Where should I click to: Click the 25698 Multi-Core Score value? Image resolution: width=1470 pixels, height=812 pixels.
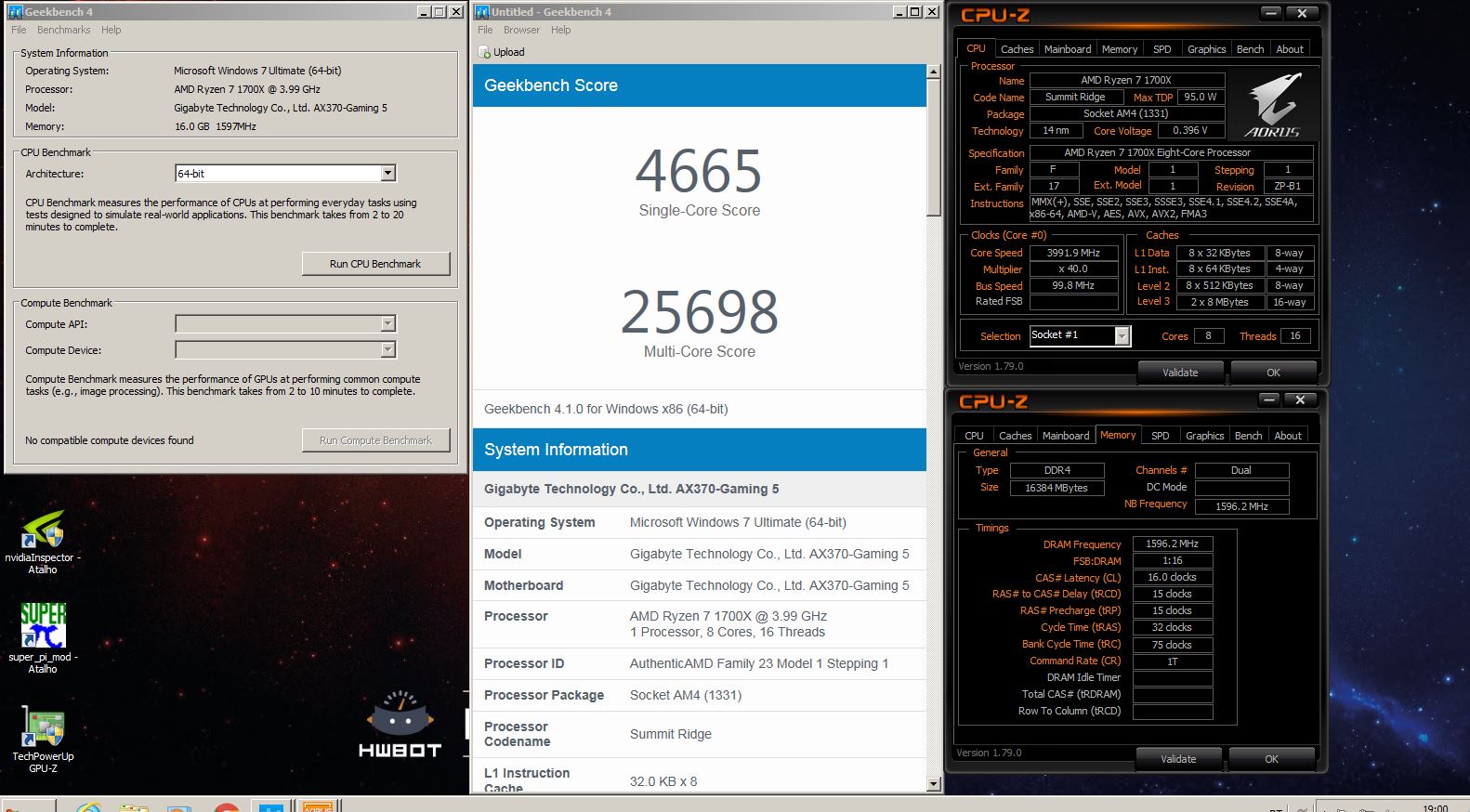(x=700, y=312)
